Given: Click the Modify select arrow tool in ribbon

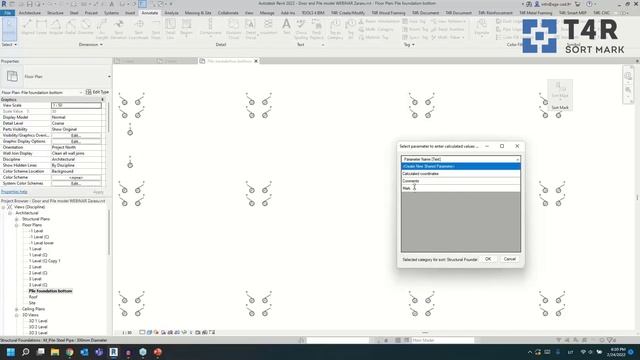Looking at the screenshot, I should pos(9,28).
